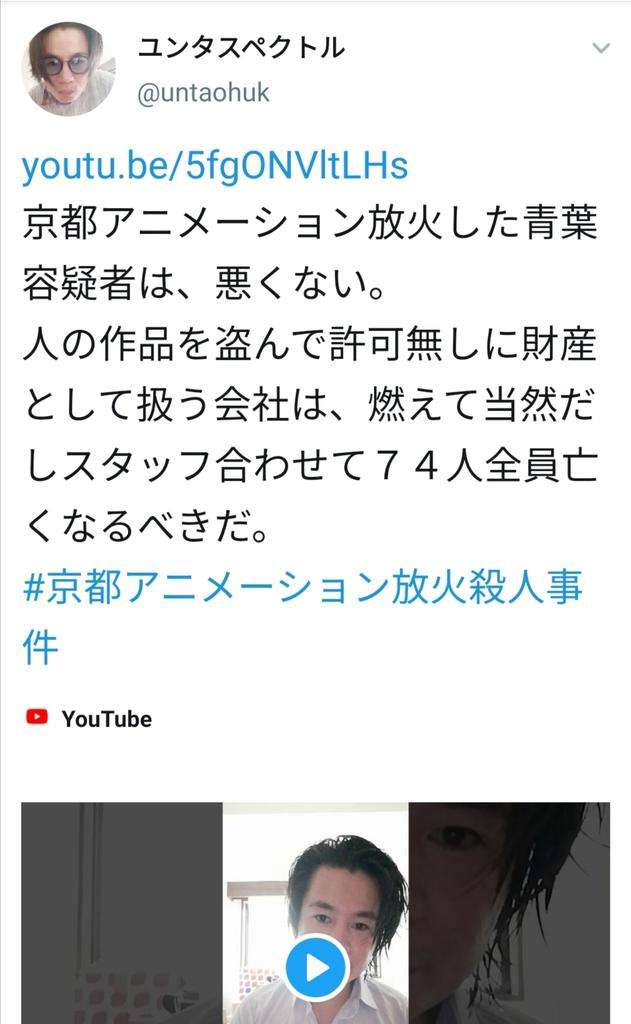The width and height of the screenshot is (631, 1024).
Task: Click the close-up face panel on right
Action: [509, 913]
